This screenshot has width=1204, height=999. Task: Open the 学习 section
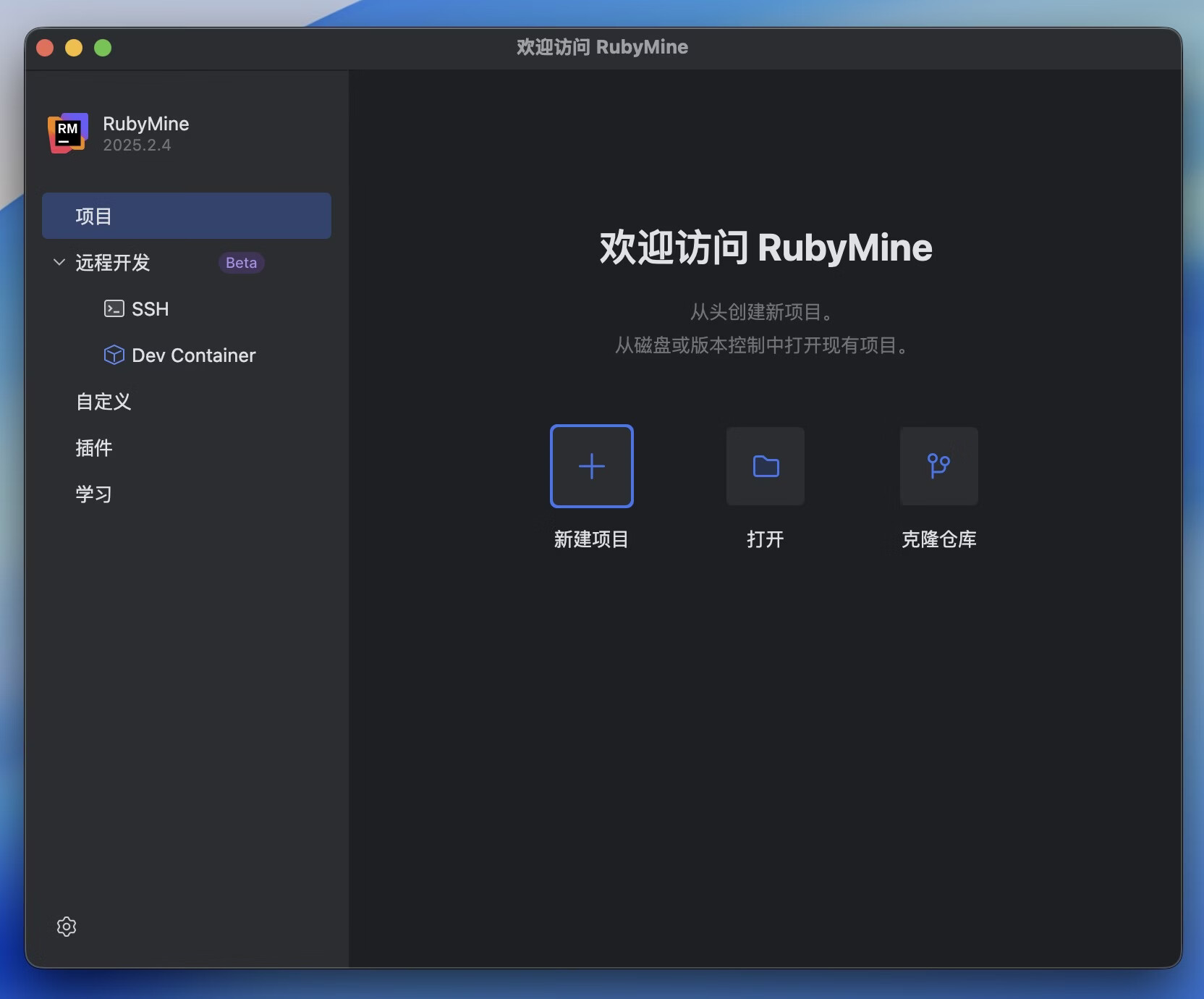(94, 494)
